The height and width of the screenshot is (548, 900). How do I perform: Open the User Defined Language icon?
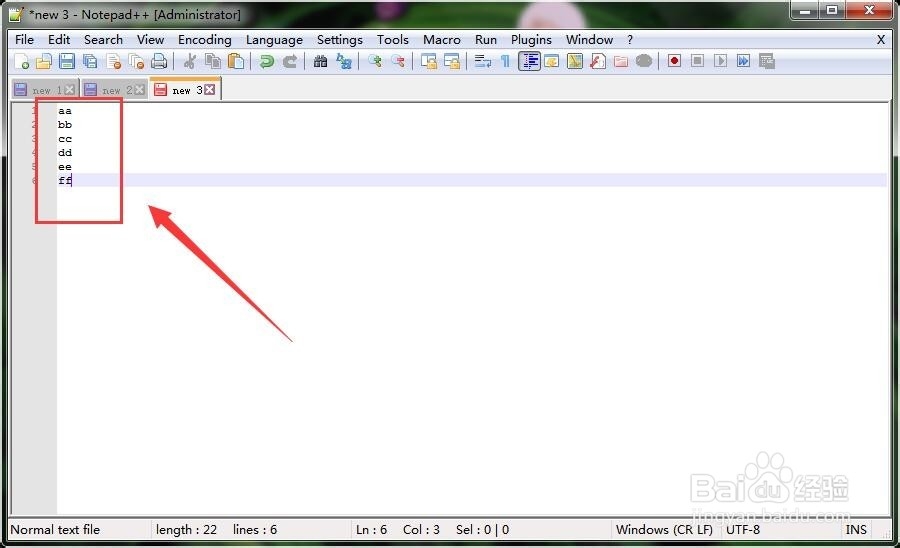pyautogui.click(x=552, y=61)
